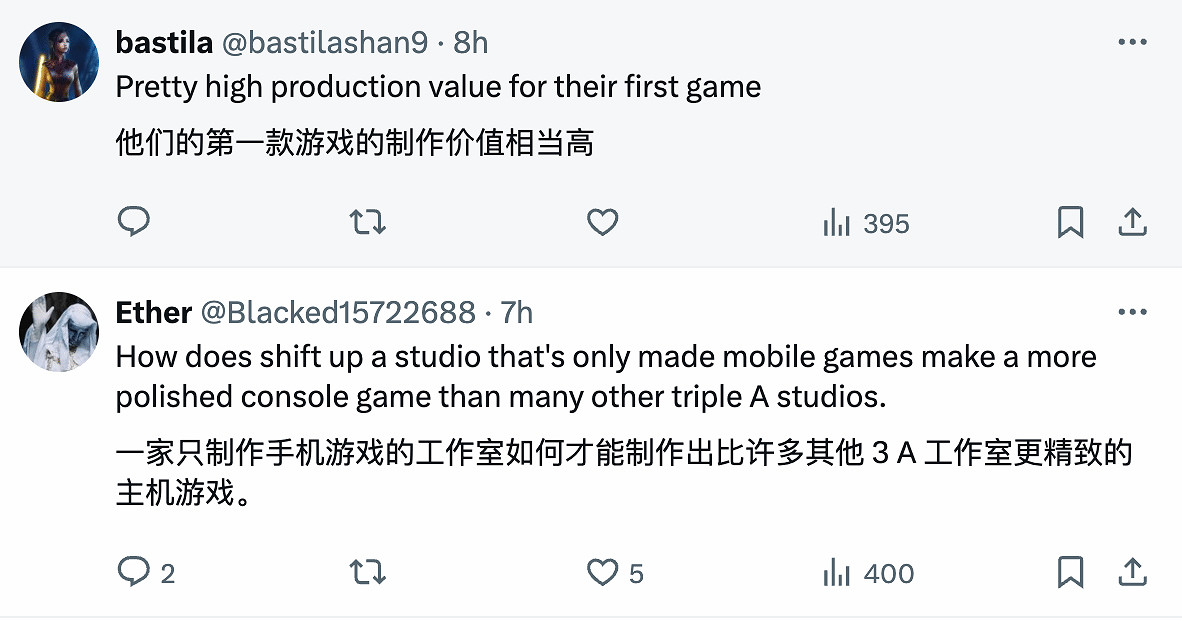Like Ether's tweet about shift up studio
1182x620 pixels.
point(600,572)
